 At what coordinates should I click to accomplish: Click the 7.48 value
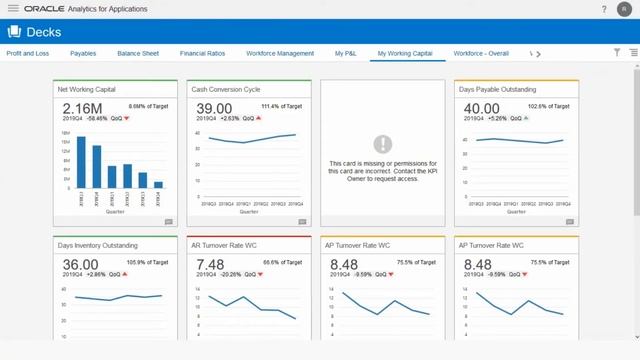coord(210,264)
